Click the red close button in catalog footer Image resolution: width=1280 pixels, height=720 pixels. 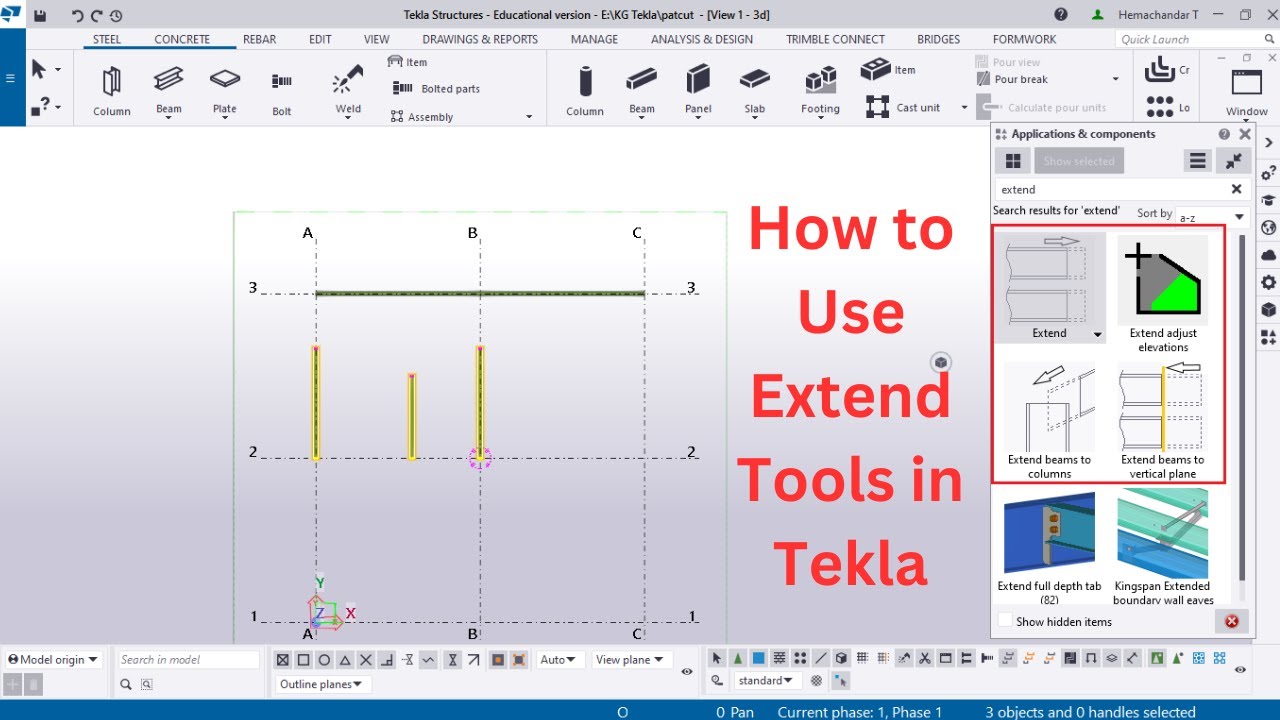pos(1231,621)
